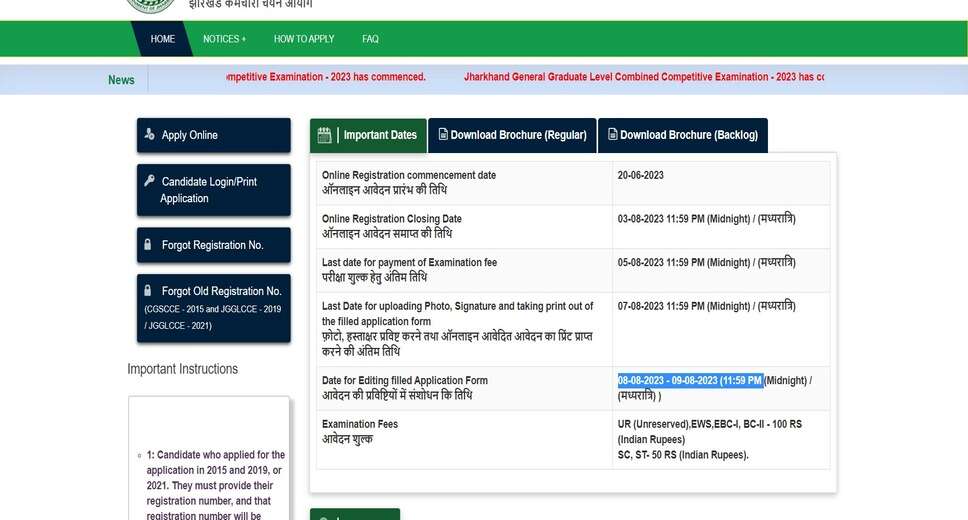Click lock icon on Forgot Registration No.

[x=148, y=245]
